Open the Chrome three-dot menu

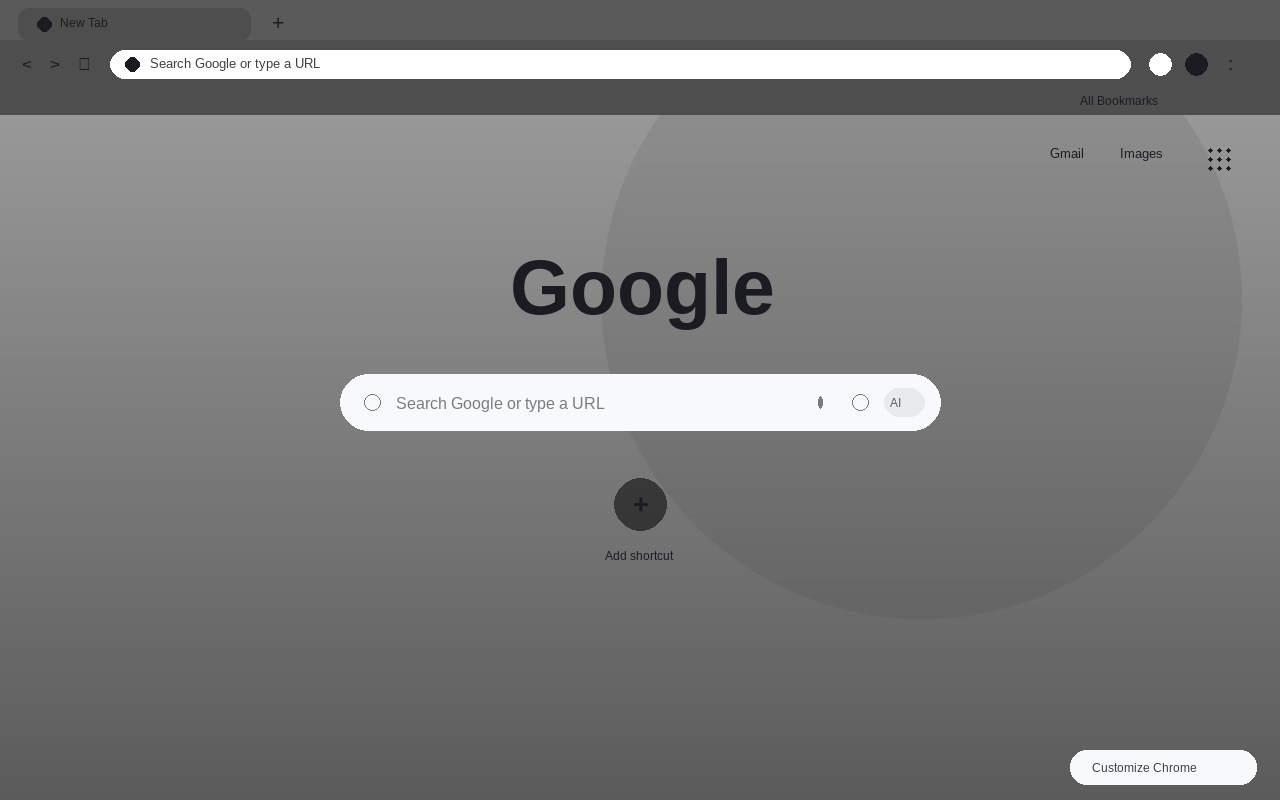pyautogui.click(x=1230, y=65)
